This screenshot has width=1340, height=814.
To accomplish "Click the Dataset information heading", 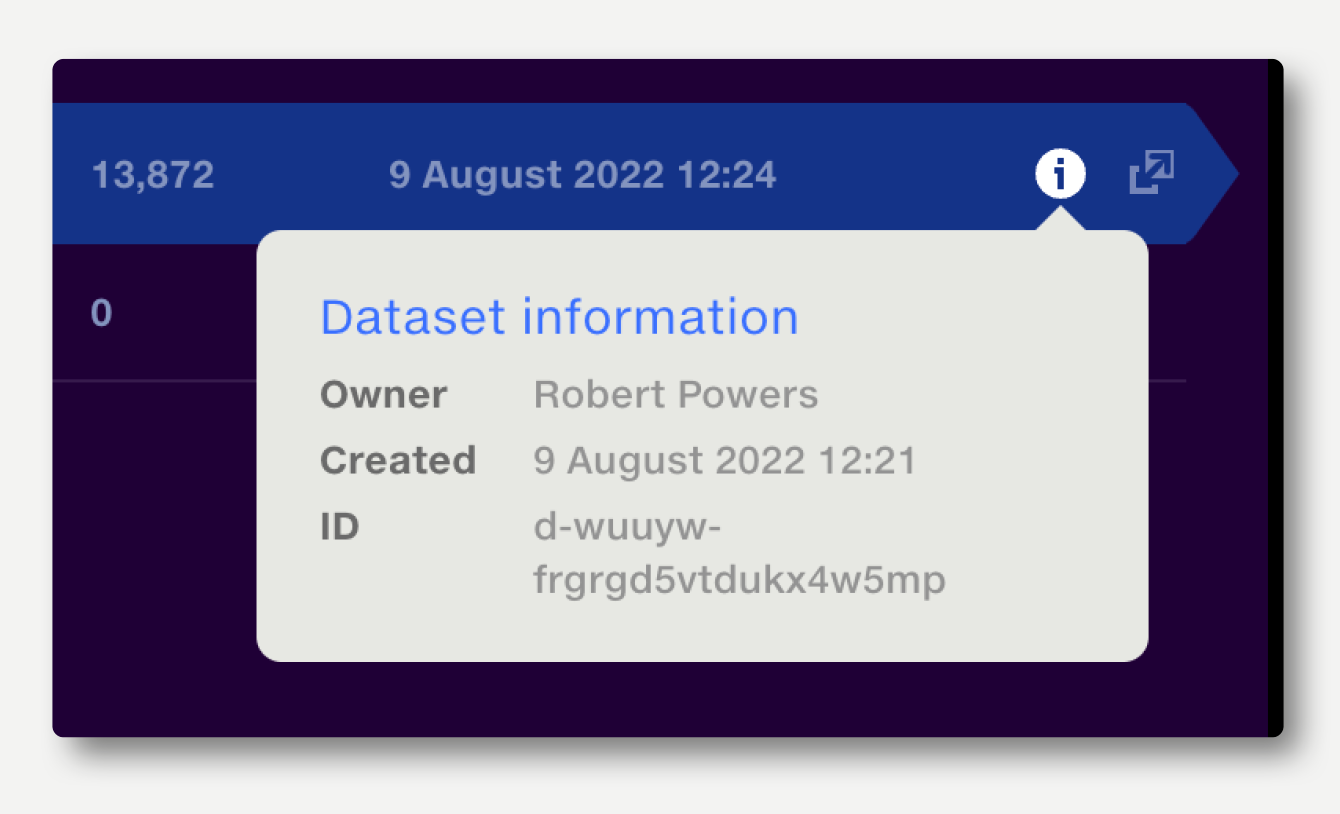I will [x=559, y=317].
